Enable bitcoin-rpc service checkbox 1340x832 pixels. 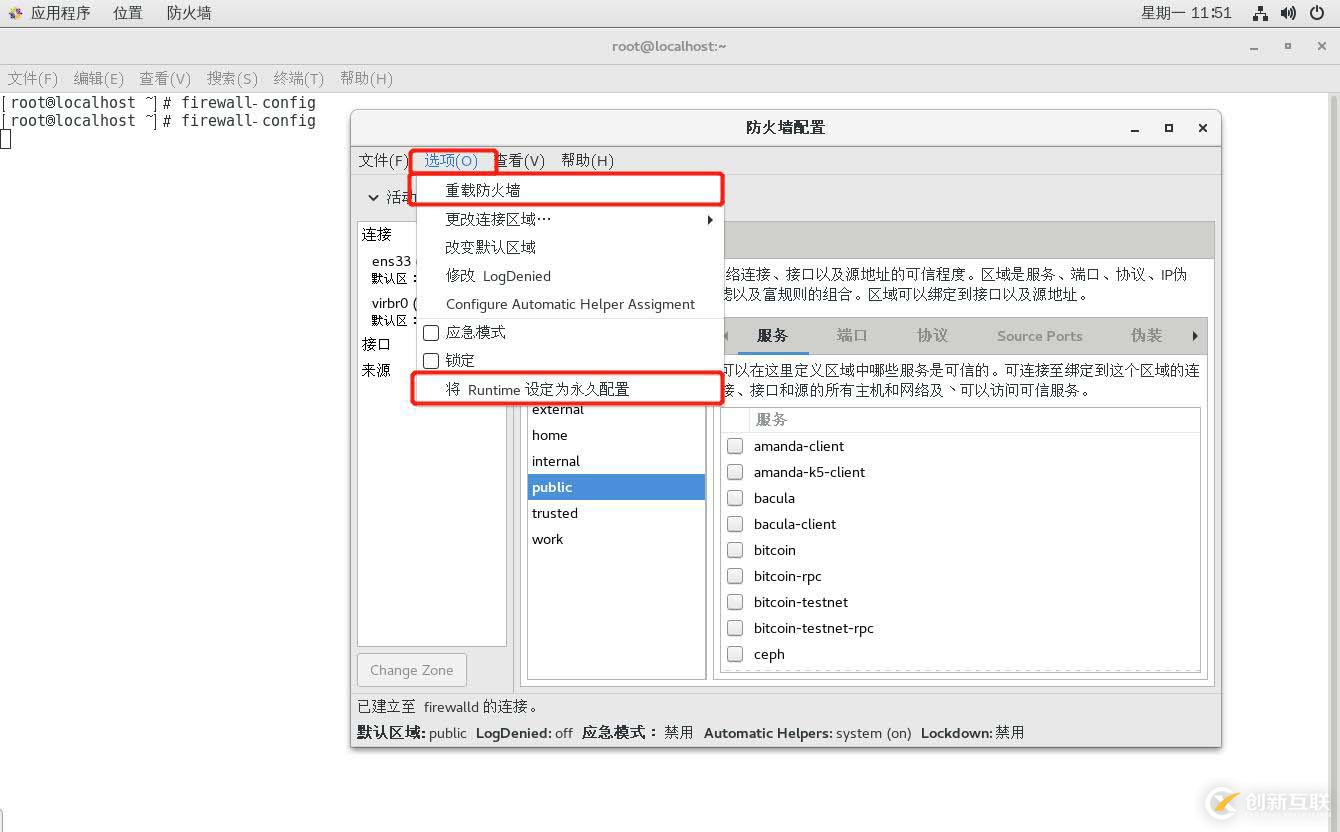click(x=735, y=576)
